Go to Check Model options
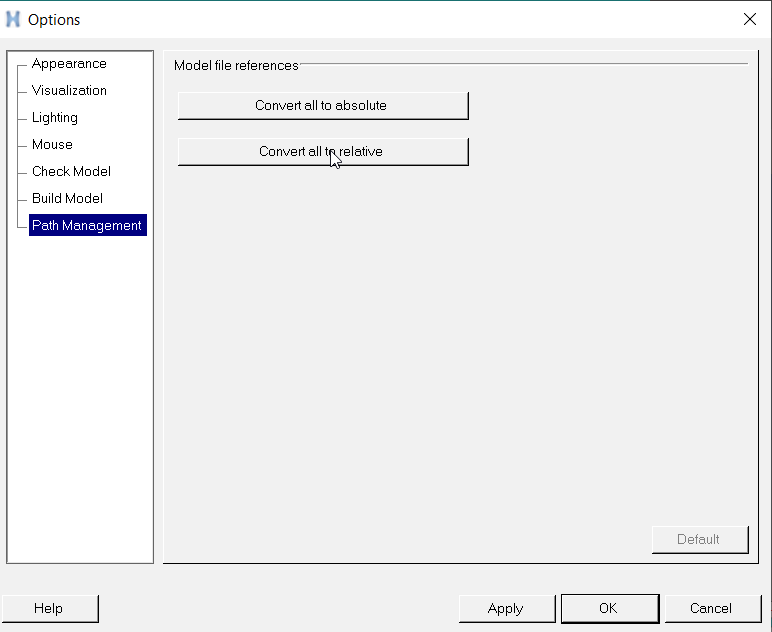This screenshot has height=632, width=772. 71,171
